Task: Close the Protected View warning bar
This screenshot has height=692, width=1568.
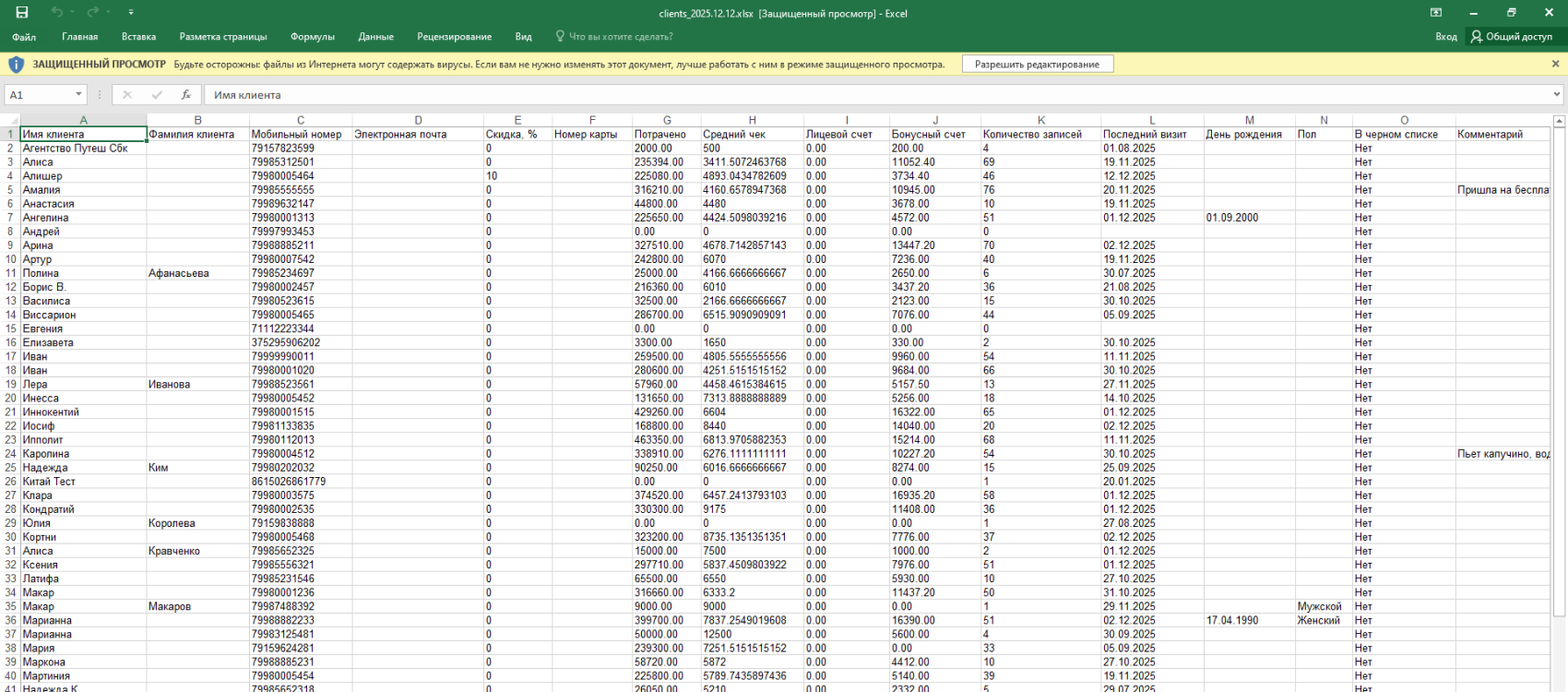Action: (x=1555, y=65)
